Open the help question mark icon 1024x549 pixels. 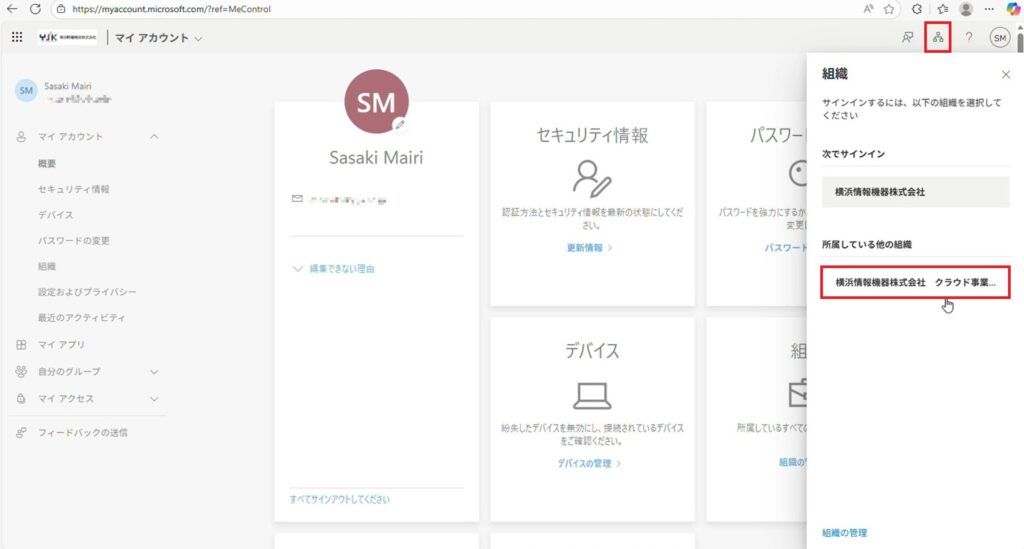point(968,38)
